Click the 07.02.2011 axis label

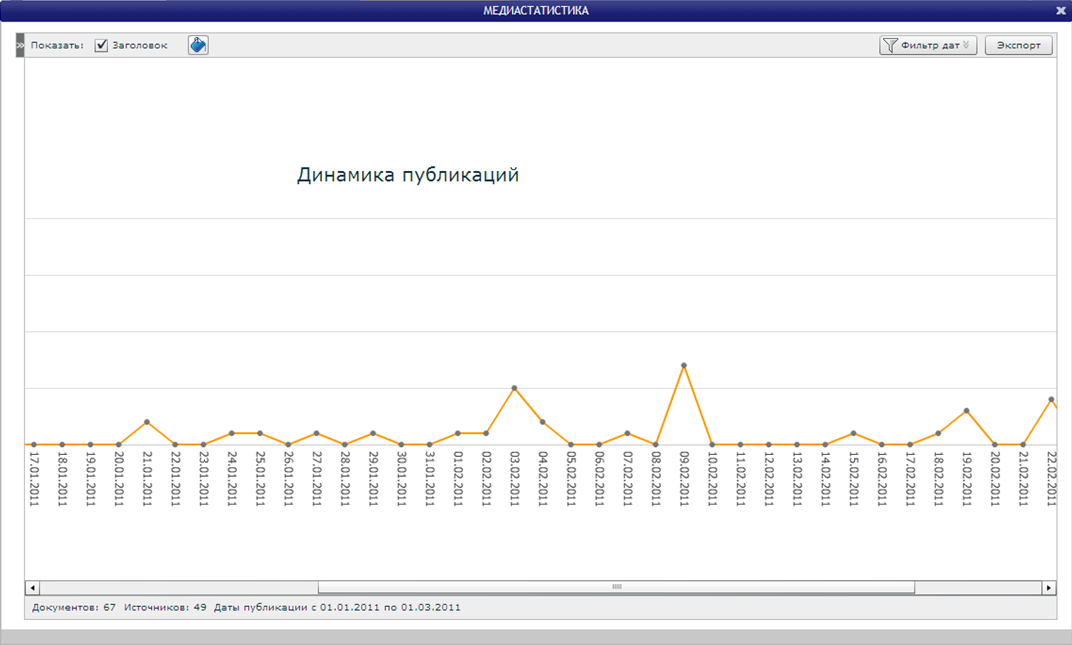pos(628,479)
